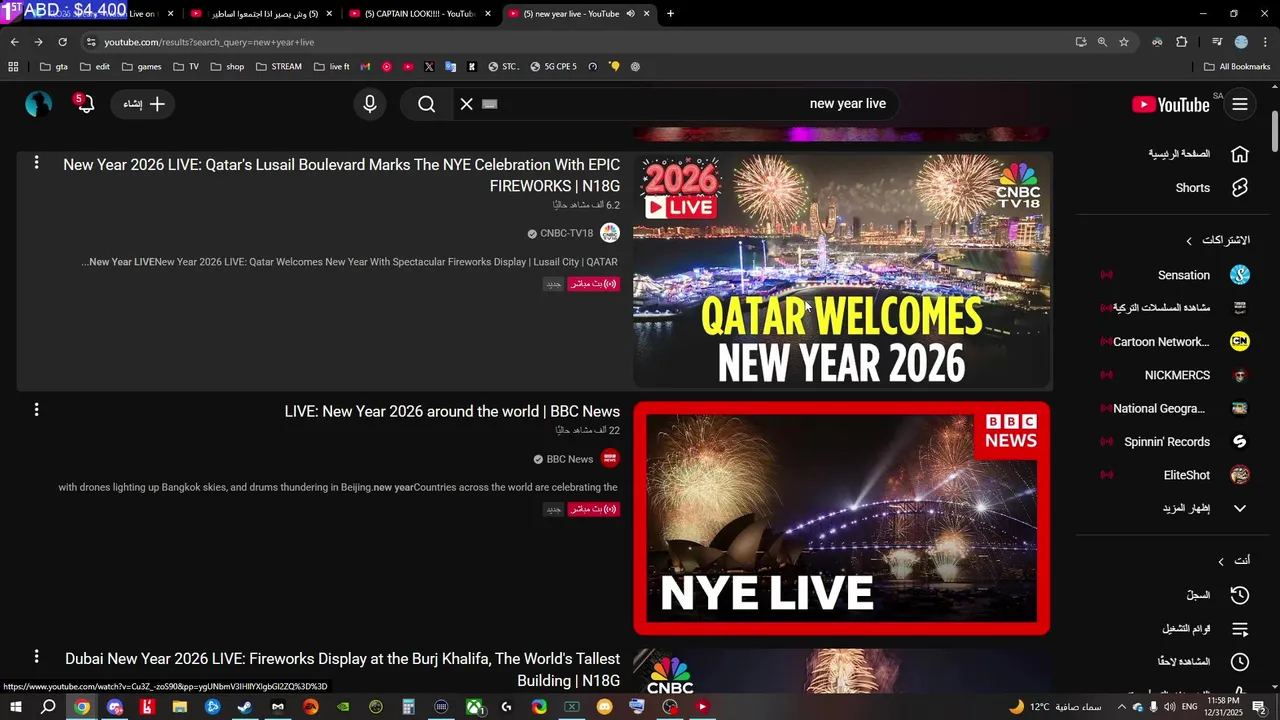Open the on-screen keyboard icon in search
Screen dimensions: 1280x720
pos(490,104)
